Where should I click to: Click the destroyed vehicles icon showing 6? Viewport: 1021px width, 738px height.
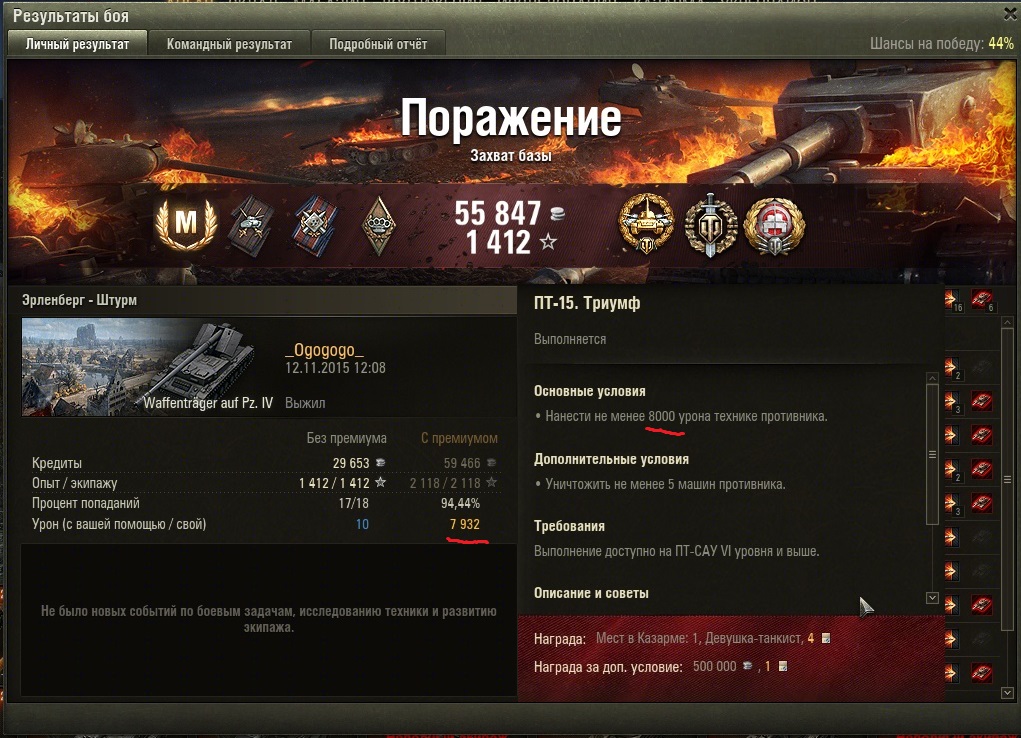point(983,300)
